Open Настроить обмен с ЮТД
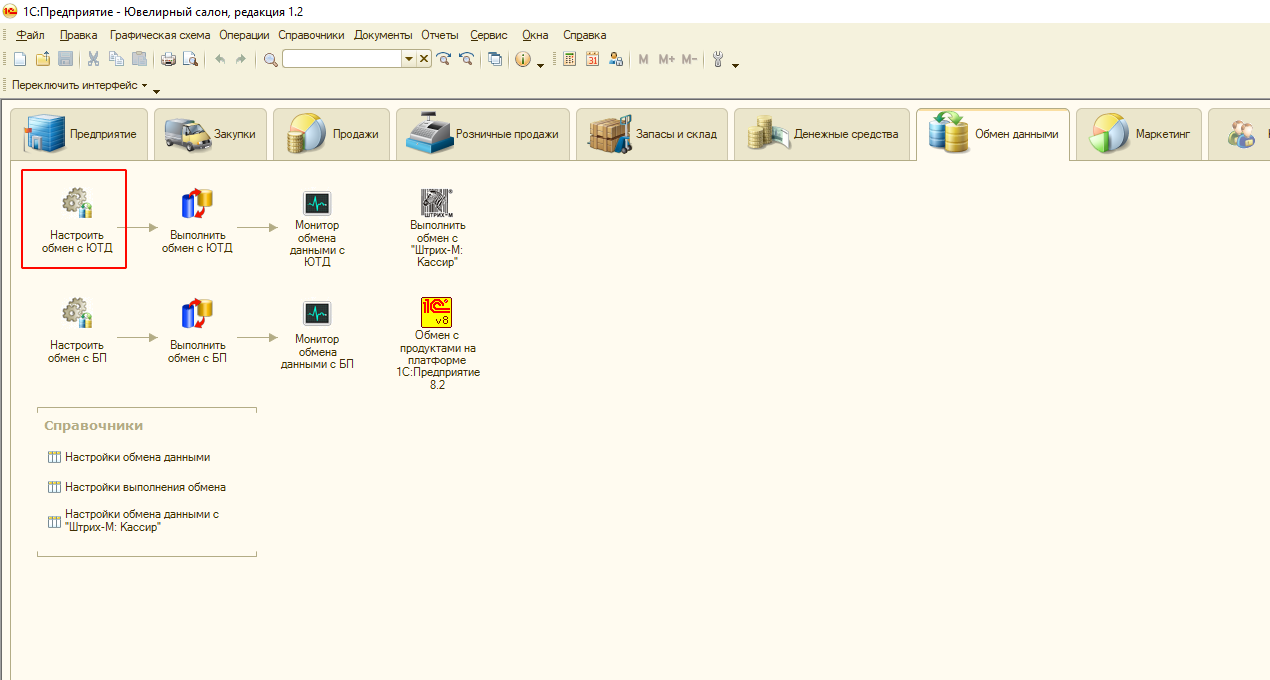This screenshot has height=680, width=1270. click(77, 218)
